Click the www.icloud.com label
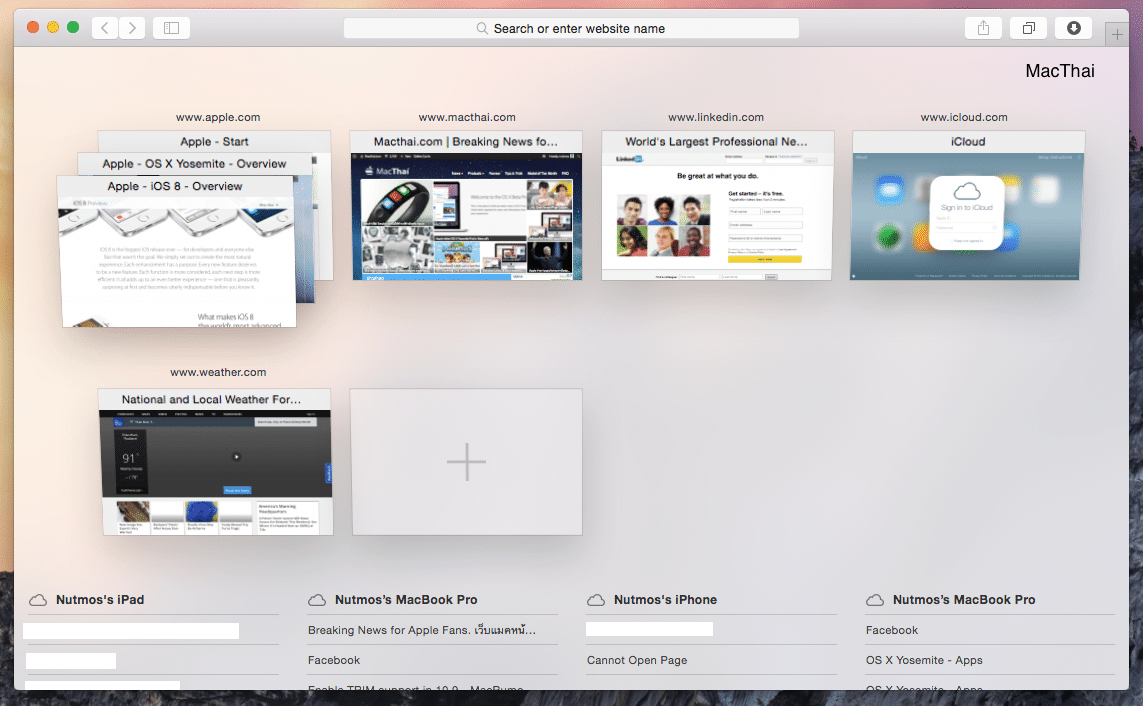Viewport: 1143px width, 706px height. pos(964,117)
